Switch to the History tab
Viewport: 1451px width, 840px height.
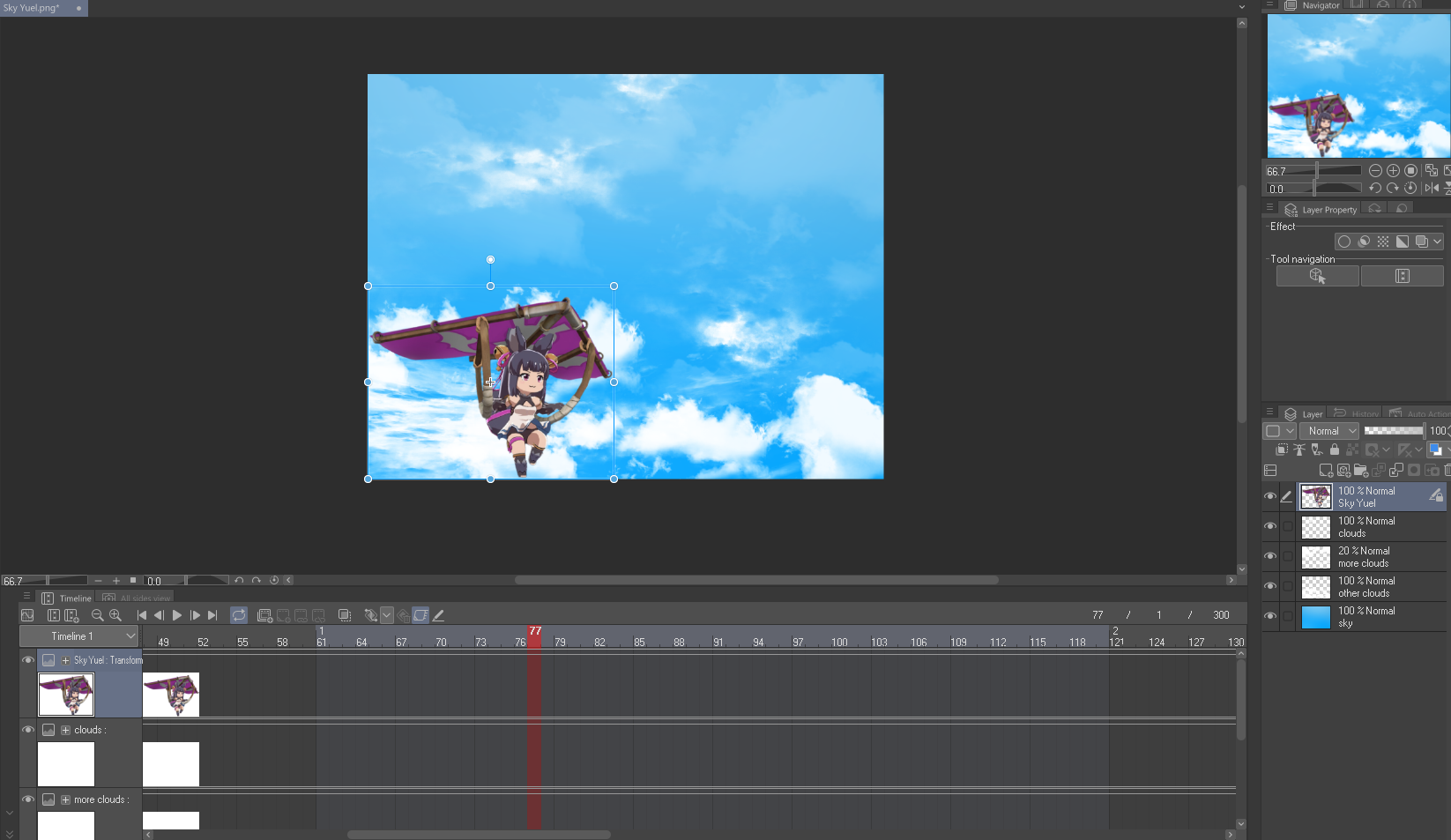point(1356,413)
